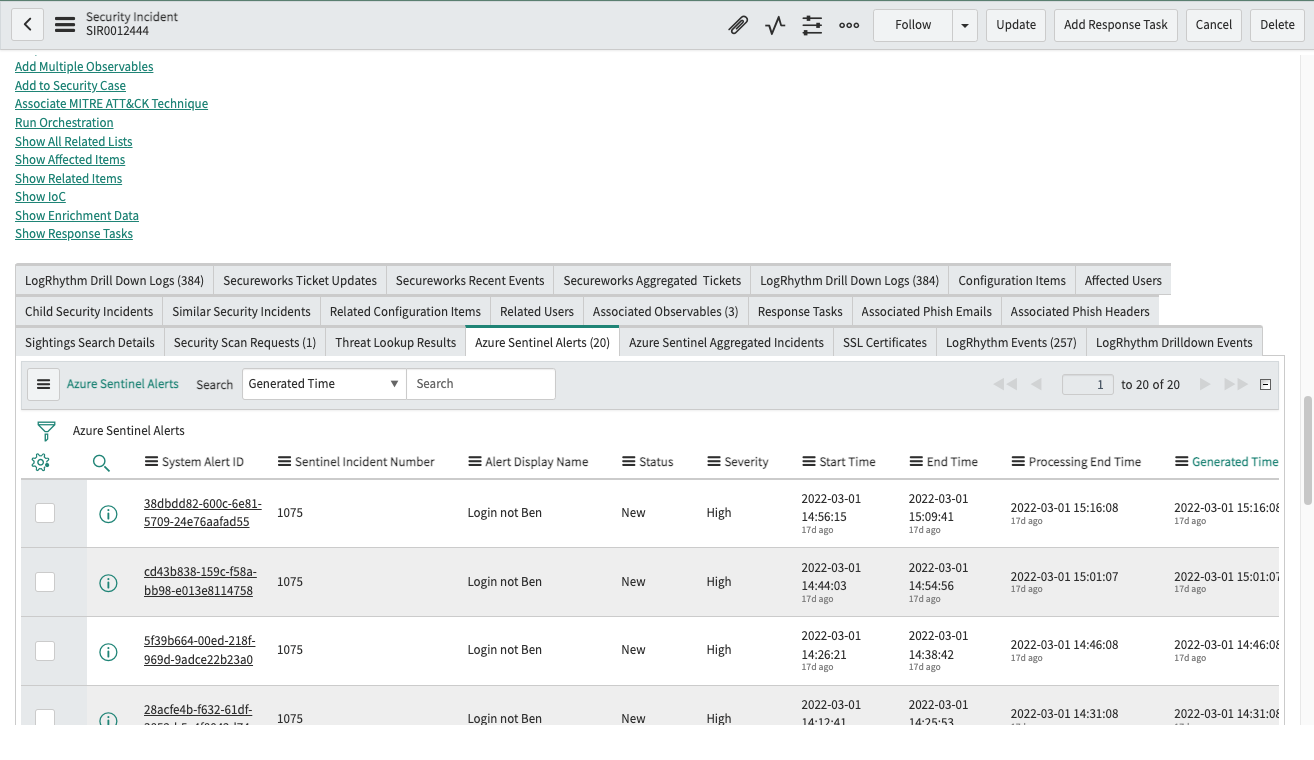
Task: Open the Azure Sentinel Alerts list menu icon
Action: coord(43,384)
